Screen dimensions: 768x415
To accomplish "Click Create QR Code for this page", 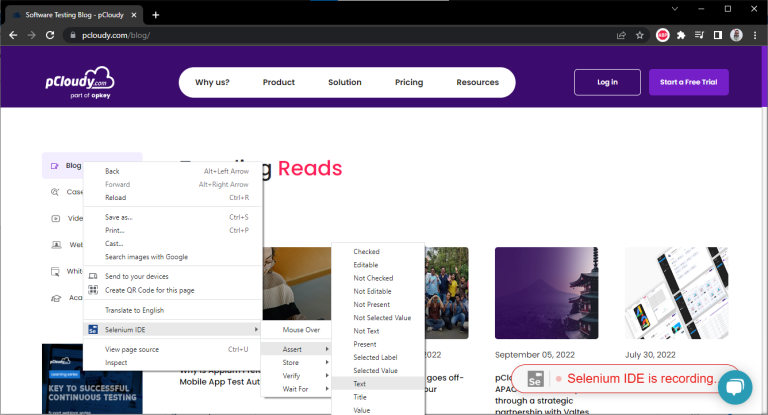I will point(149,290).
